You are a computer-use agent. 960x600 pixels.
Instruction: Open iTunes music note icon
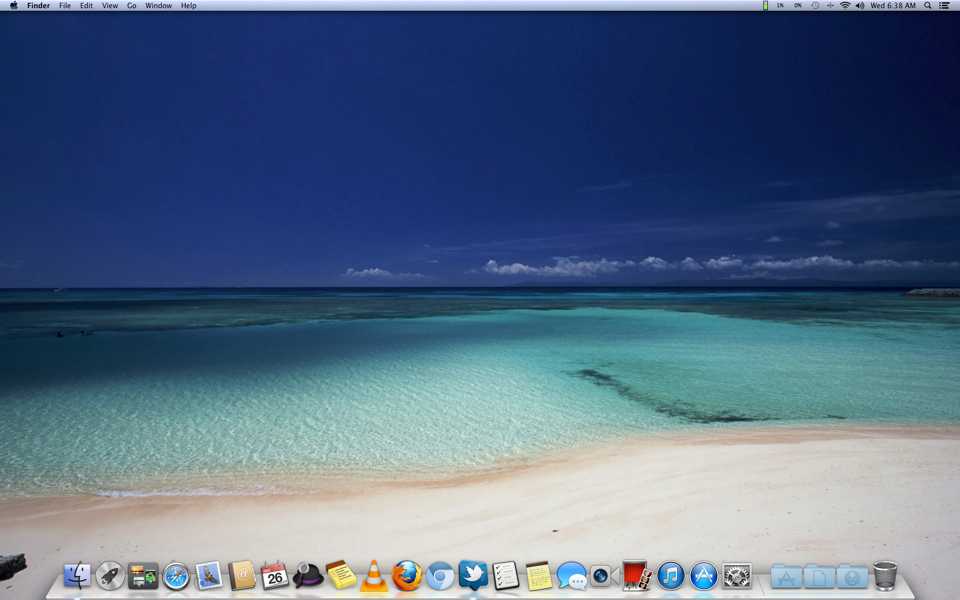(671, 576)
